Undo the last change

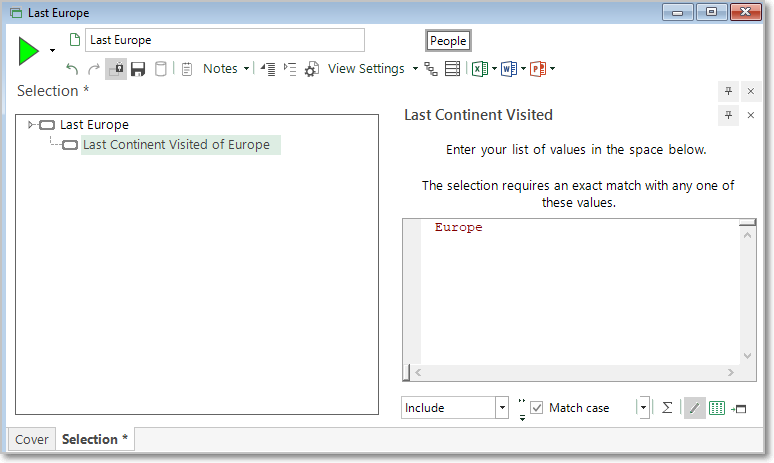[x=73, y=69]
